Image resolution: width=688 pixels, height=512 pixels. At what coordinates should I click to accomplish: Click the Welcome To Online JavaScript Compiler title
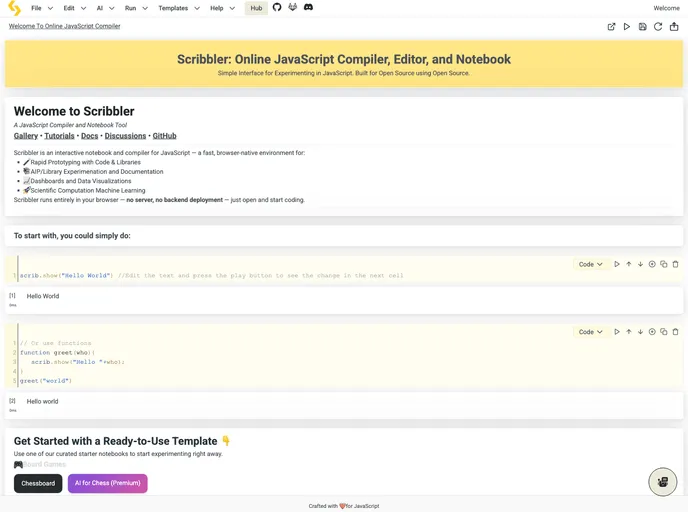click(x=64, y=26)
